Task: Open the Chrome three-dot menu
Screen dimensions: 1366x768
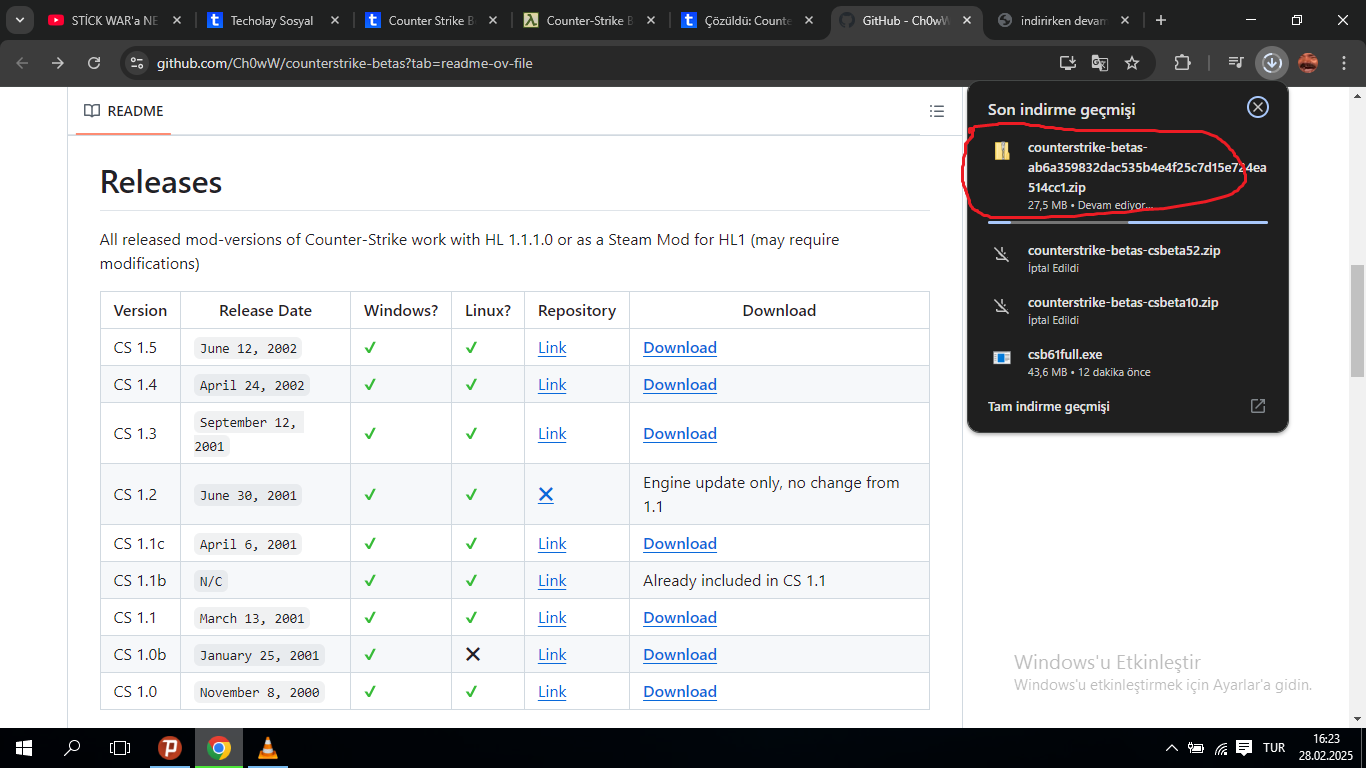Action: pyautogui.click(x=1342, y=63)
